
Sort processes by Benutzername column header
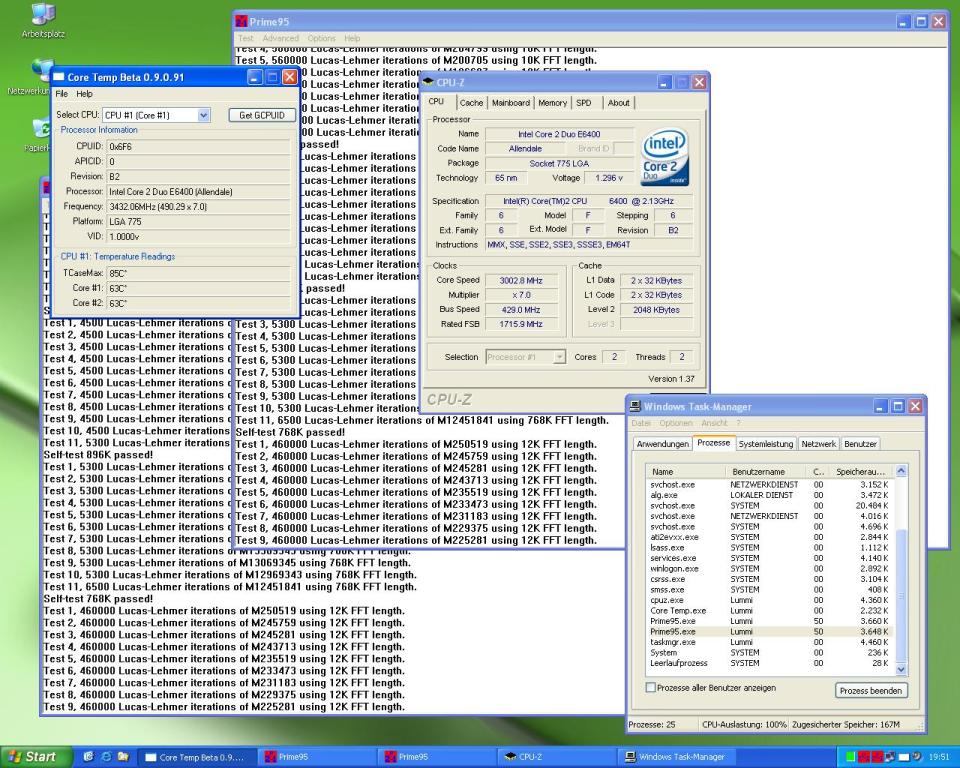(x=767, y=472)
